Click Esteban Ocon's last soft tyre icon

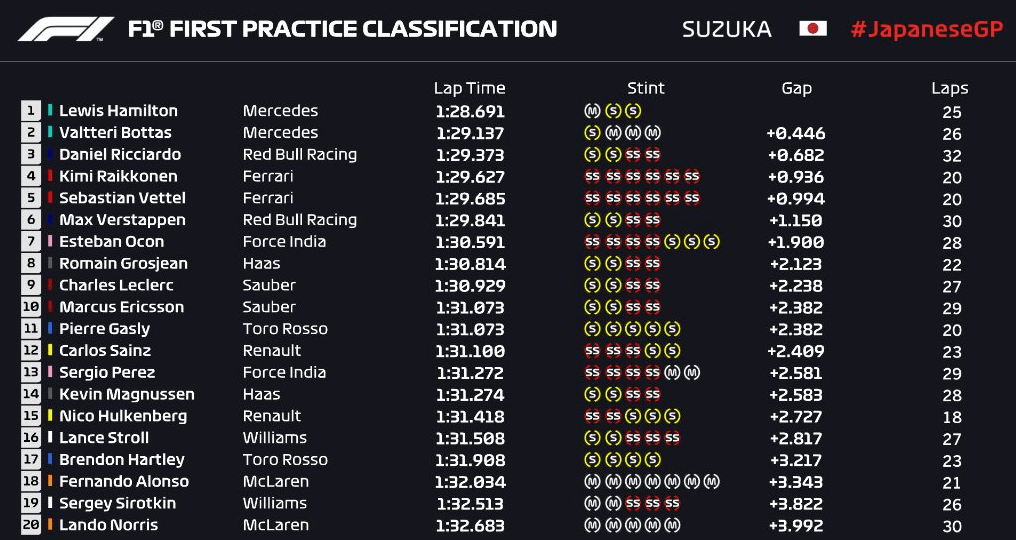coord(712,242)
